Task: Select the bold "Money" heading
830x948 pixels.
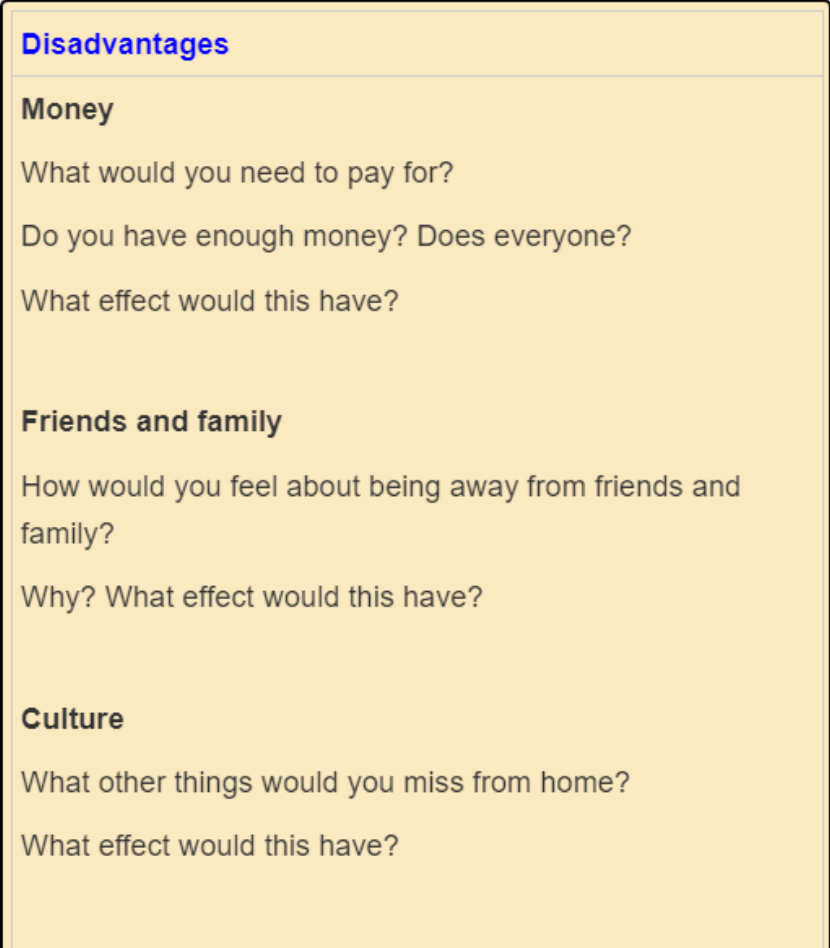Action: 67,109
